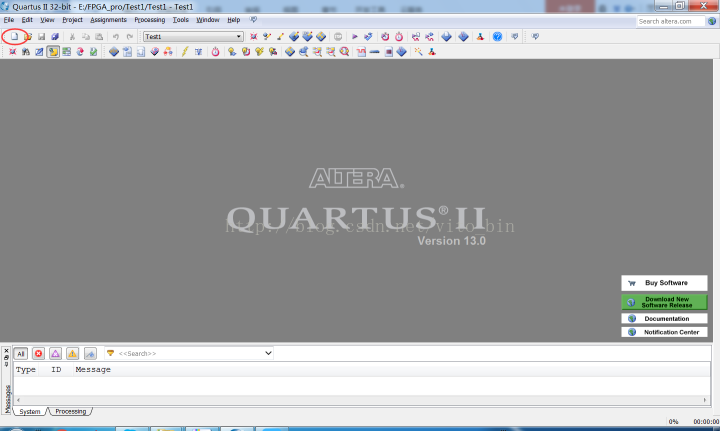Click the gray Stop Processing icon
The width and height of the screenshot is (720, 431).
click(x=338, y=36)
